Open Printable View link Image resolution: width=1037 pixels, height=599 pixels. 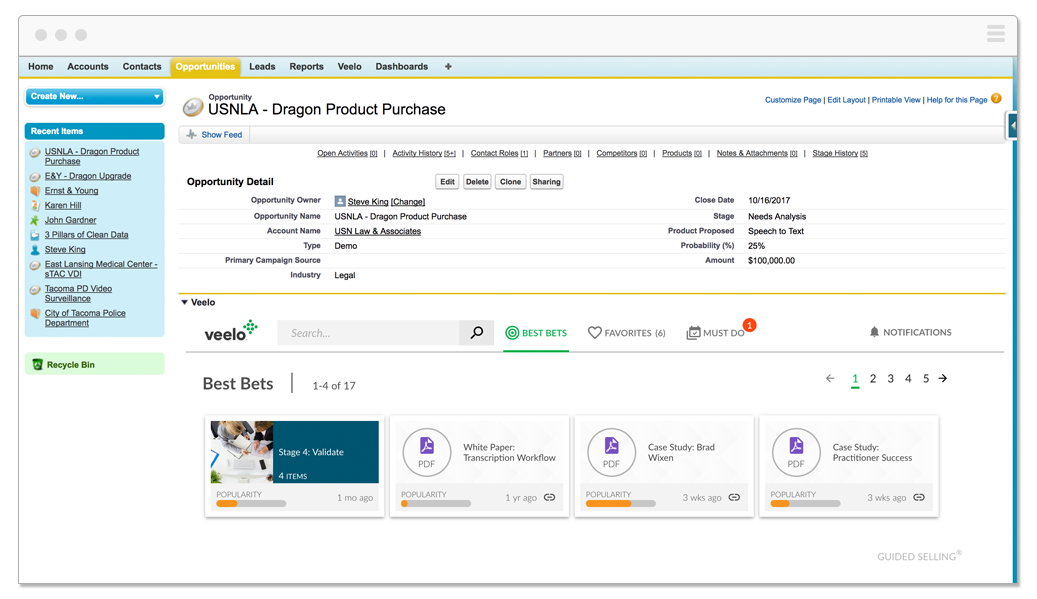895,100
